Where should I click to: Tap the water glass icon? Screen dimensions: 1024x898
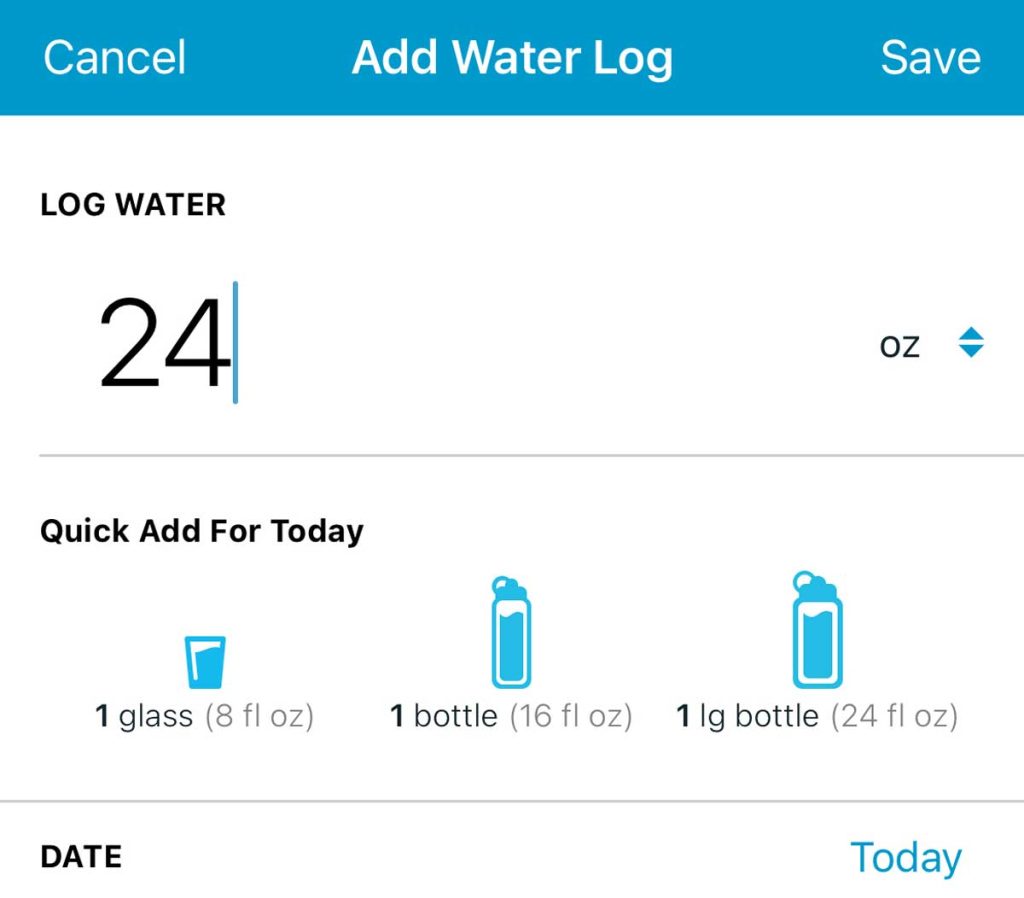point(205,661)
